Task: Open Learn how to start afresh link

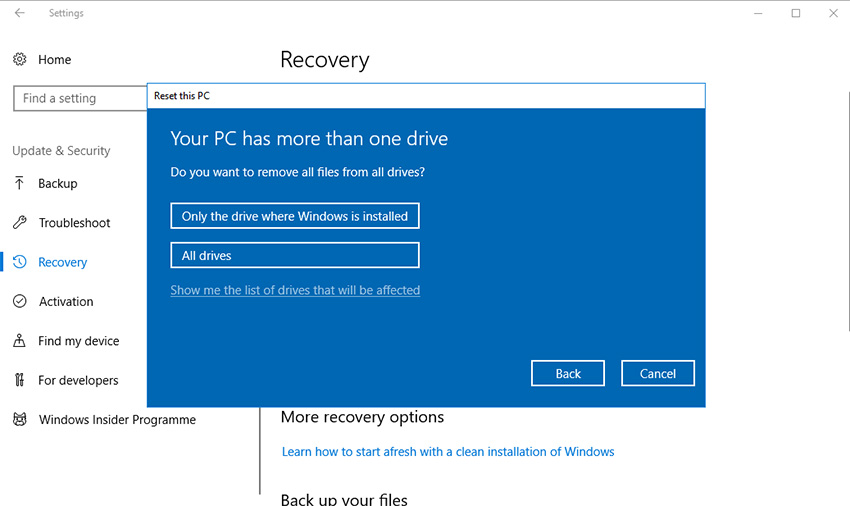Action: coord(448,452)
